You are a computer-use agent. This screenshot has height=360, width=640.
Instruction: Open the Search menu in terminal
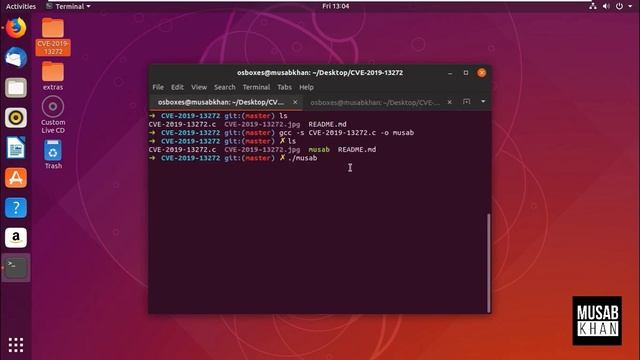pos(224,87)
